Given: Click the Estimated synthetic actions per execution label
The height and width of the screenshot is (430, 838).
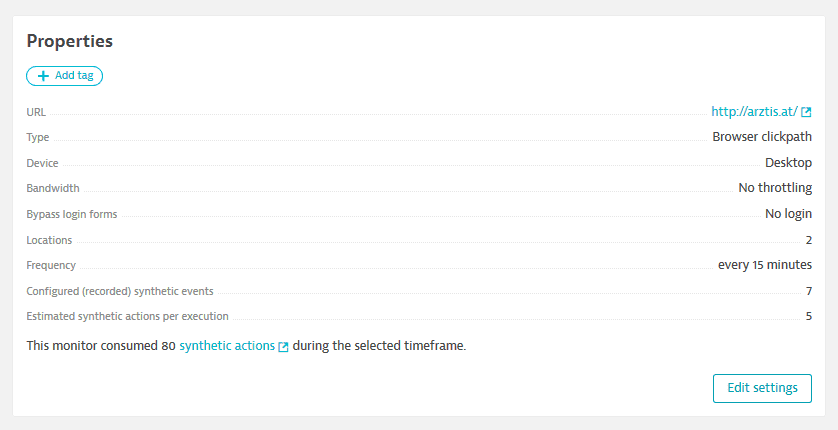Looking at the screenshot, I should click(127, 316).
